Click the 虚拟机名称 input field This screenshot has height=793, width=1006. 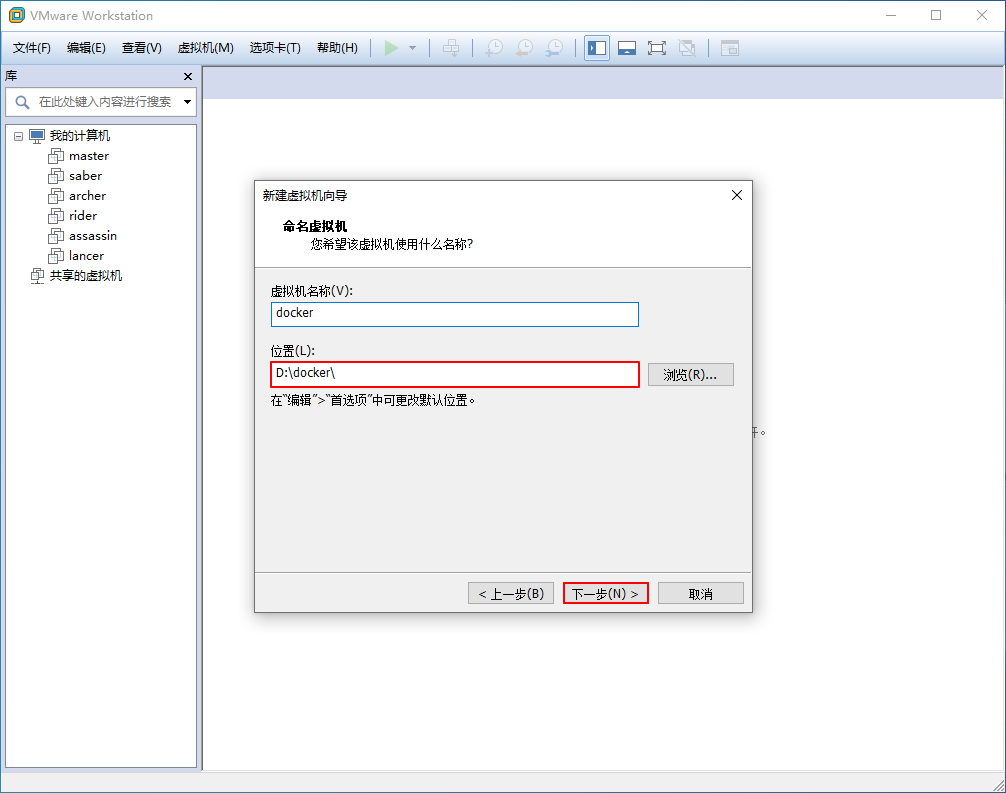click(454, 314)
